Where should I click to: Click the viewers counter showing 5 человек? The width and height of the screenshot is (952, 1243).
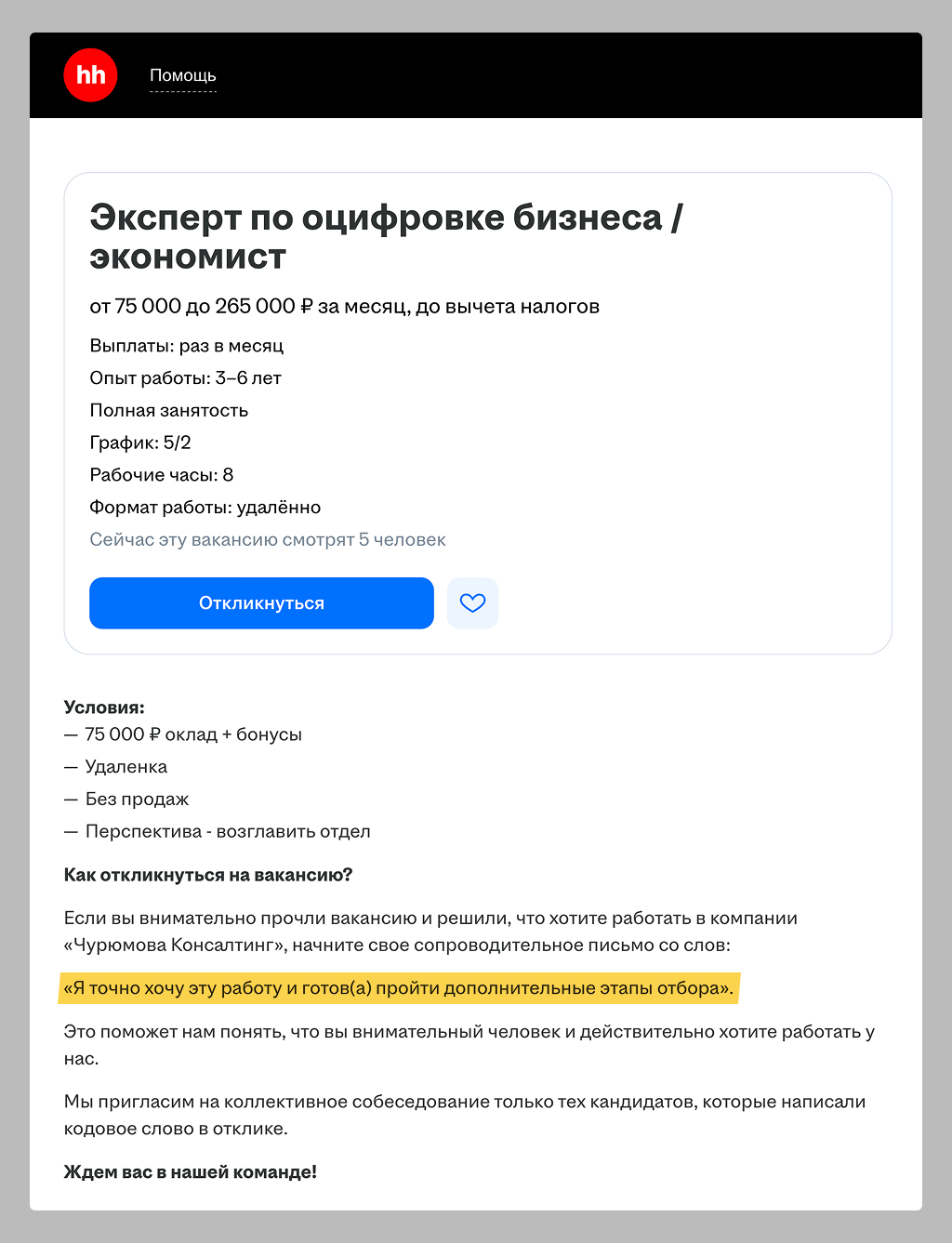(267, 539)
